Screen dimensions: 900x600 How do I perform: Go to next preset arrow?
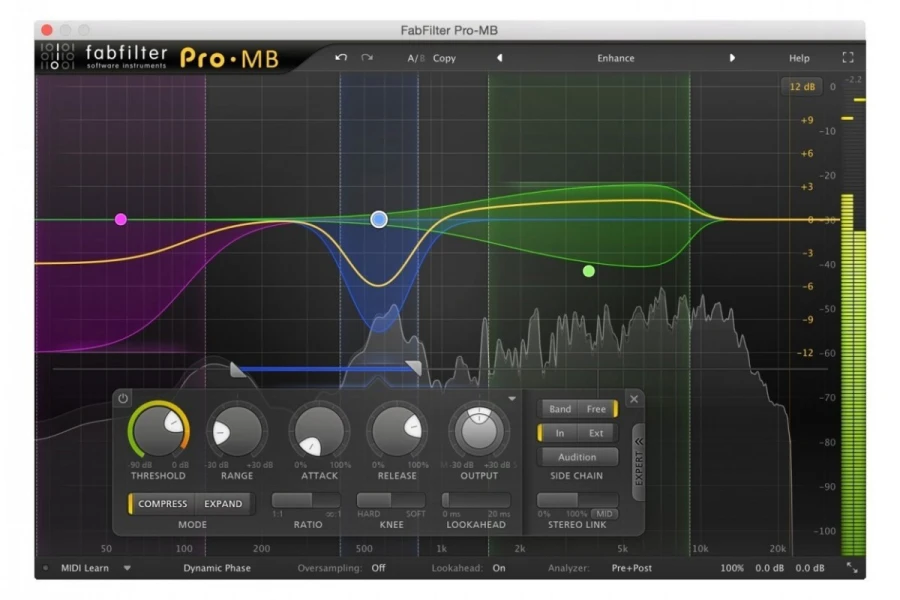(732, 58)
